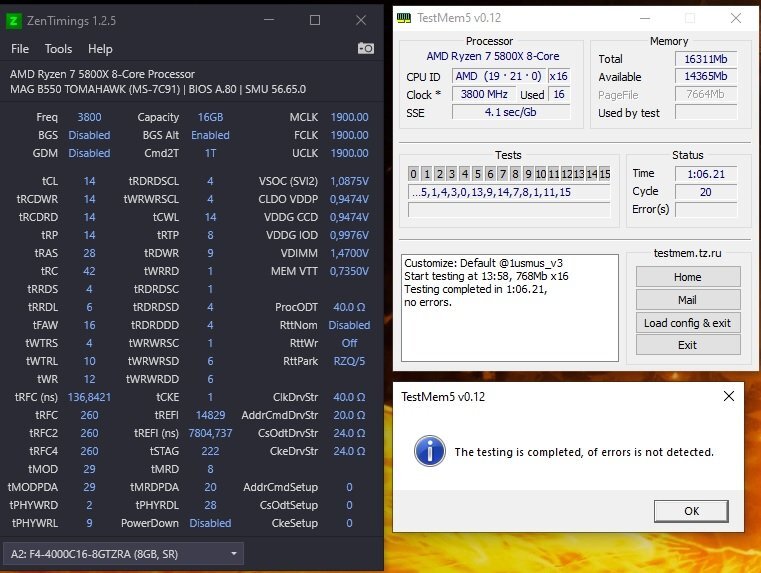The width and height of the screenshot is (761, 573).
Task: Click the test sequence field ...5,1,4,3,0,13
Action: tap(509, 192)
